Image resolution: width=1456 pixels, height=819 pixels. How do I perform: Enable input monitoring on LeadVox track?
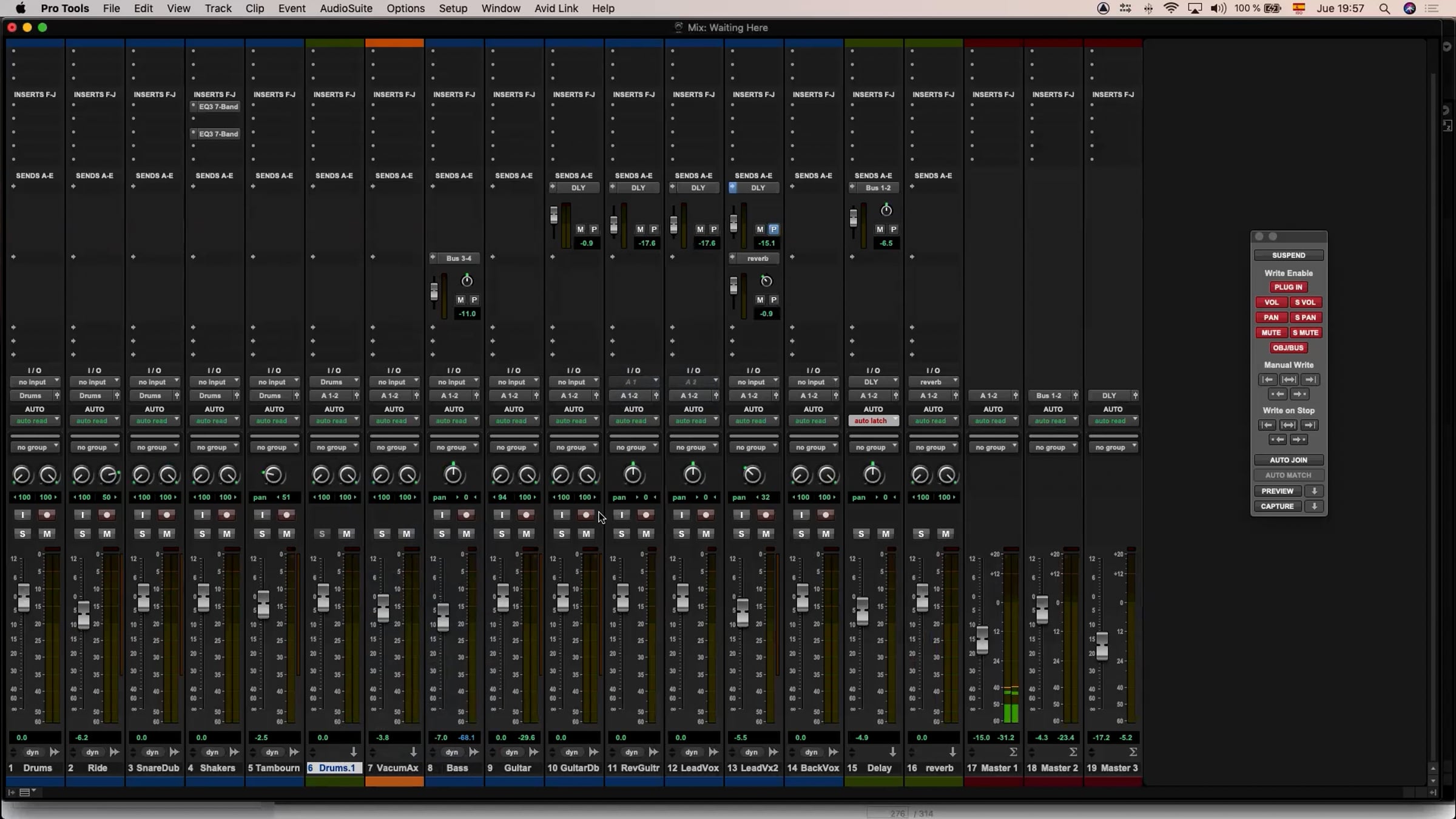(681, 515)
